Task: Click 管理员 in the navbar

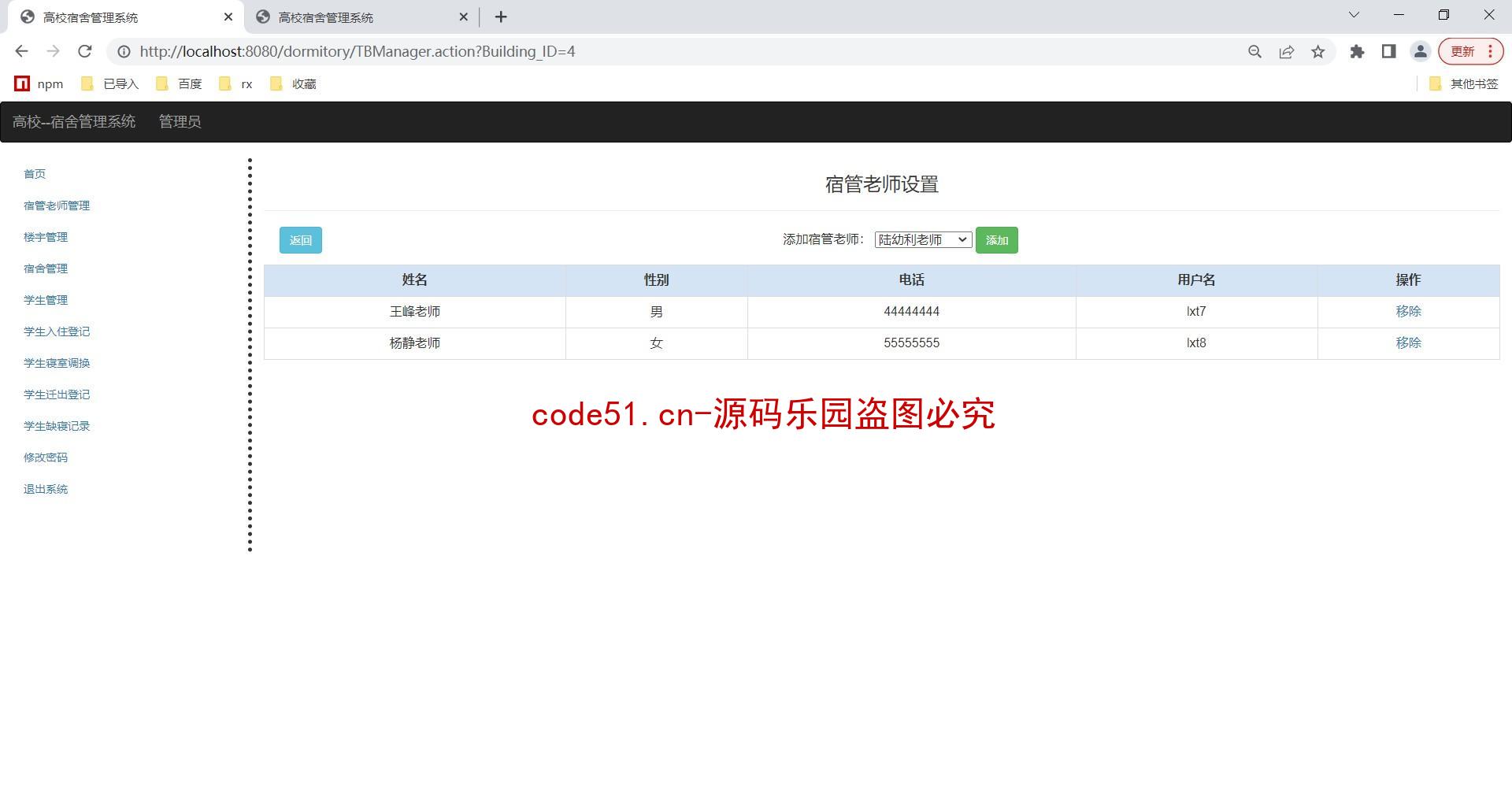Action: [x=180, y=122]
